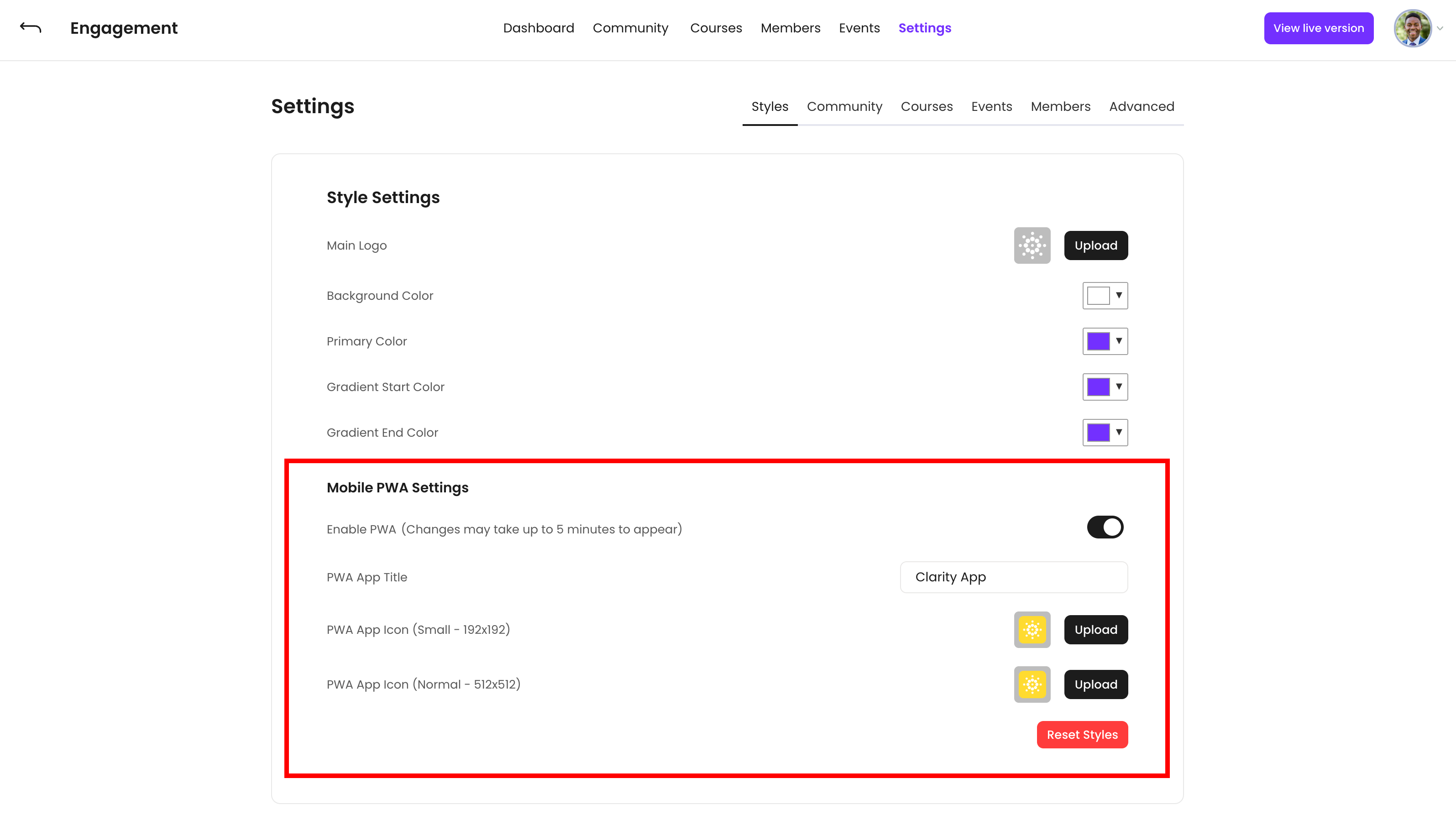Open the Gradient Start Color dropdown
This screenshot has height=836, width=1456.
[x=1117, y=387]
